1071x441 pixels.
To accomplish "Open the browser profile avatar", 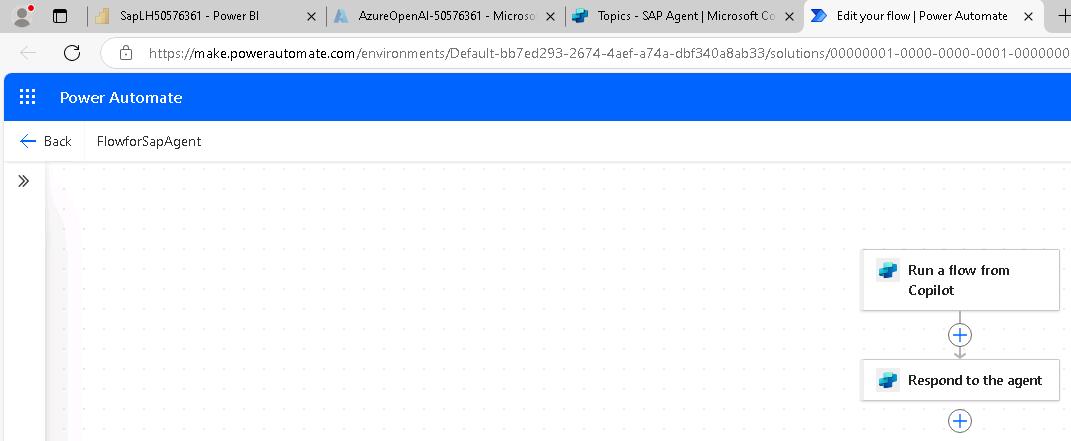I will pyautogui.click(x=22, y=16).
